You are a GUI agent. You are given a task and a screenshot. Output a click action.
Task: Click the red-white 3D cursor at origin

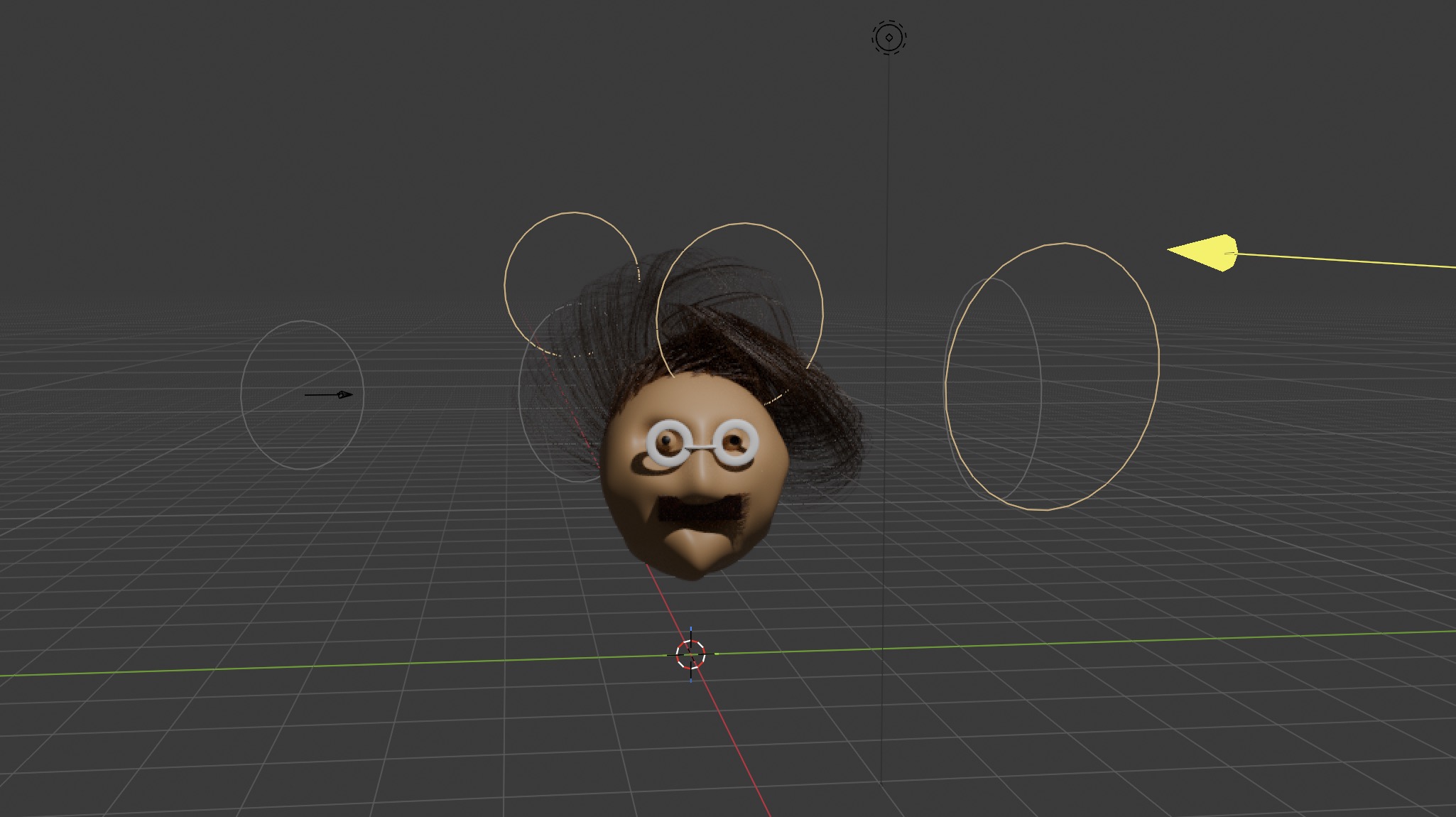click(x=690, y=654)
